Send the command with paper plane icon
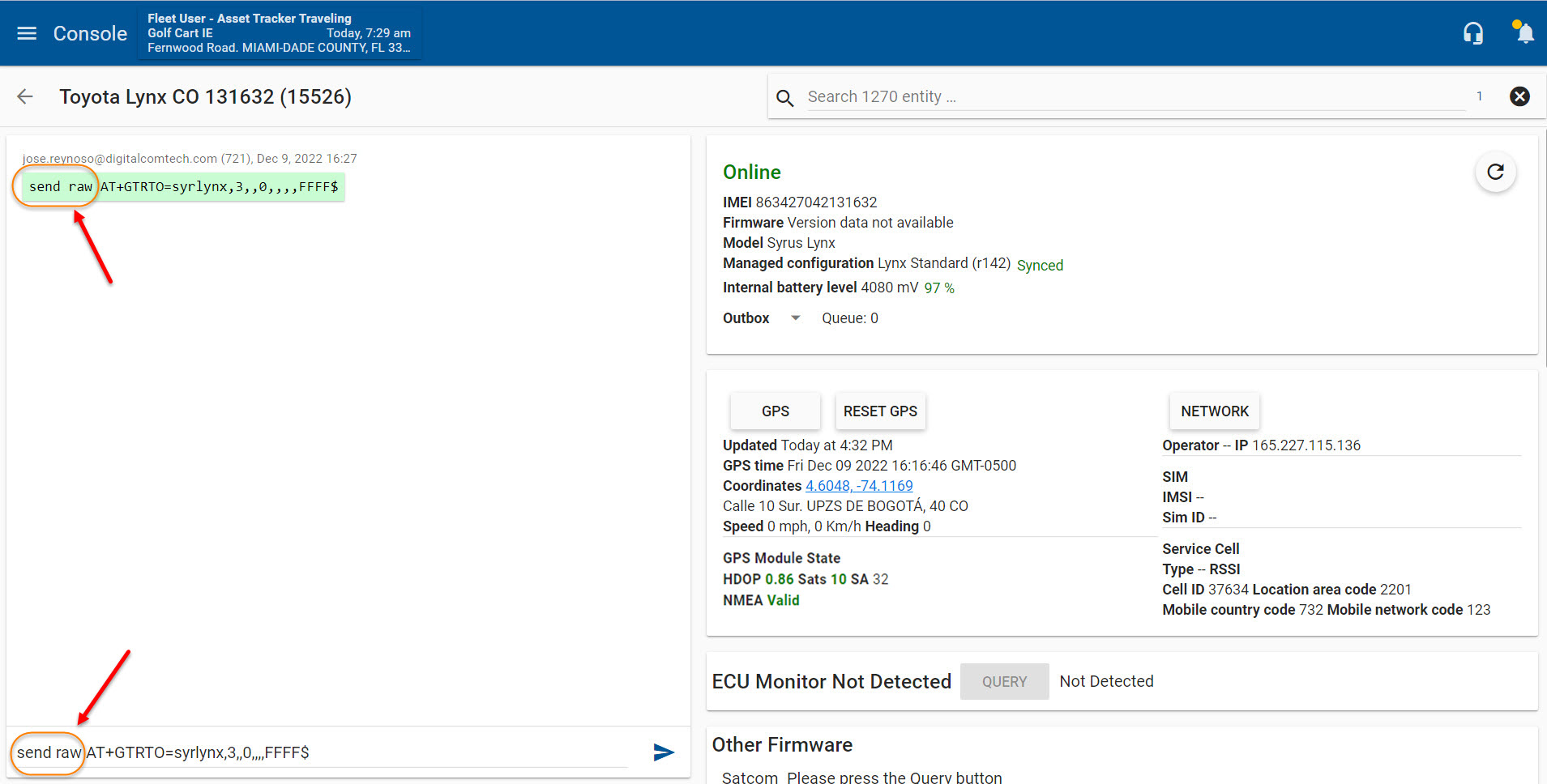The image size is (1547, 784). pos(664,752)
